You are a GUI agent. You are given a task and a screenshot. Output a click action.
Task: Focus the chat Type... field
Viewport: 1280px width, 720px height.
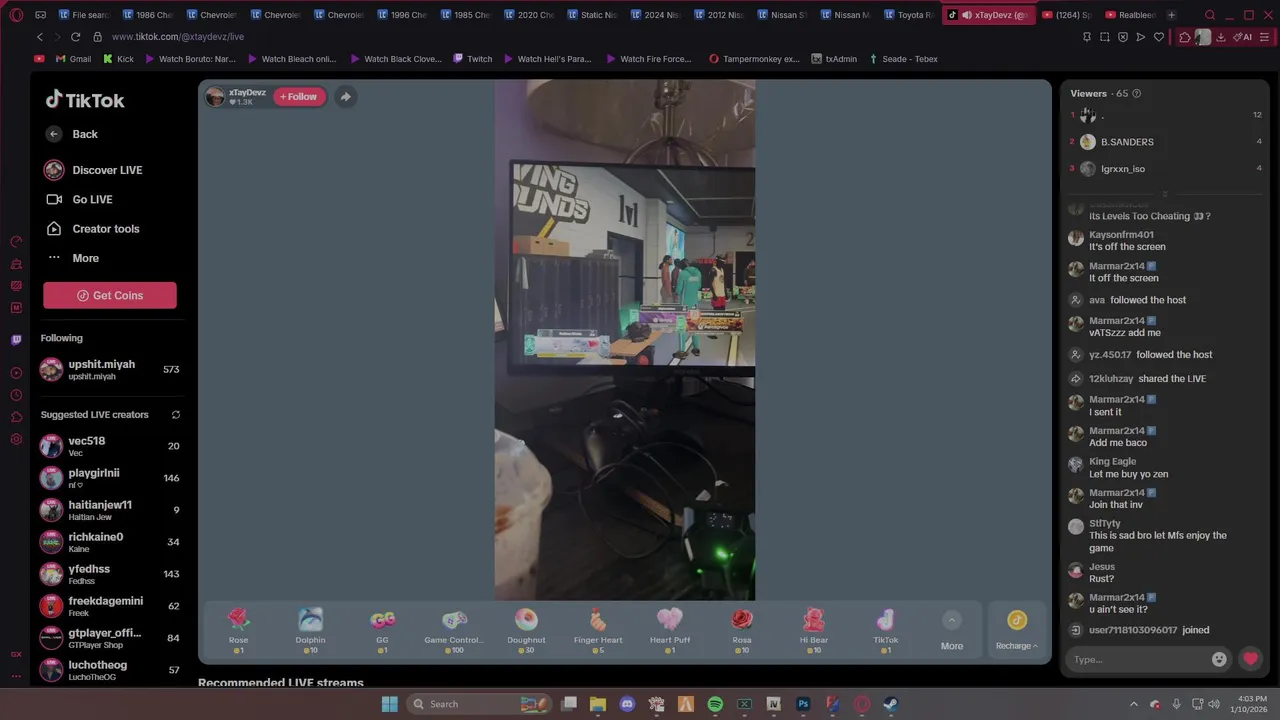pyautogui.click(x=1138, y=659)
